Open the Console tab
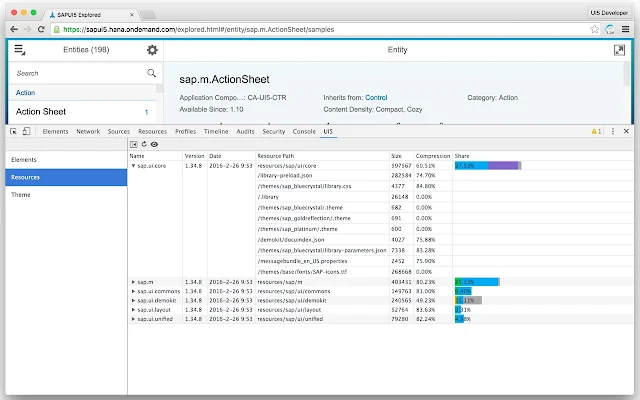 pos(304,131)
